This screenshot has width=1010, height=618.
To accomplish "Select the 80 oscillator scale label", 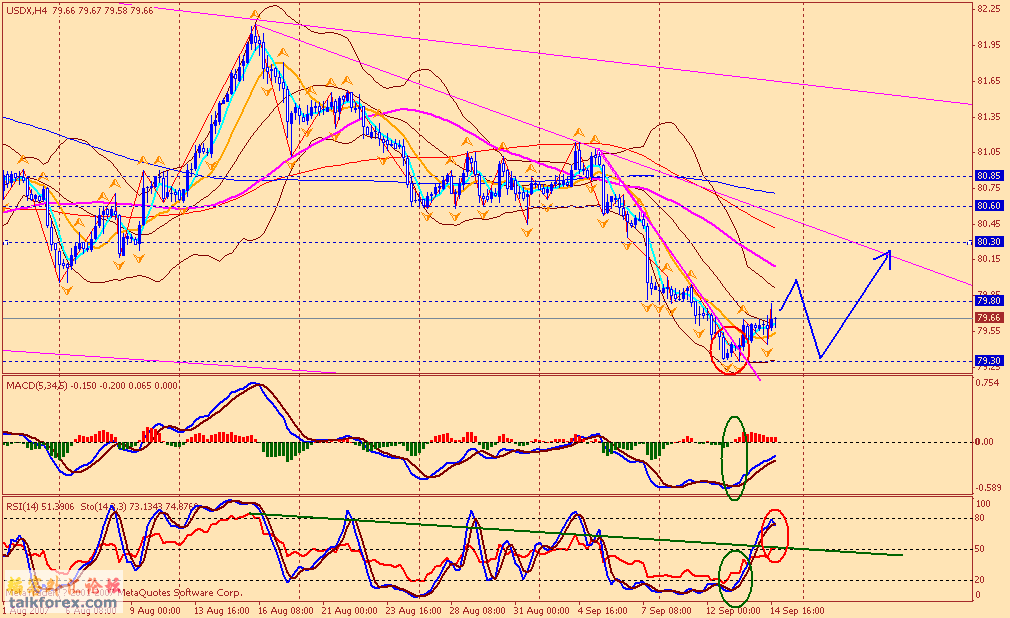I will [981, 518].
